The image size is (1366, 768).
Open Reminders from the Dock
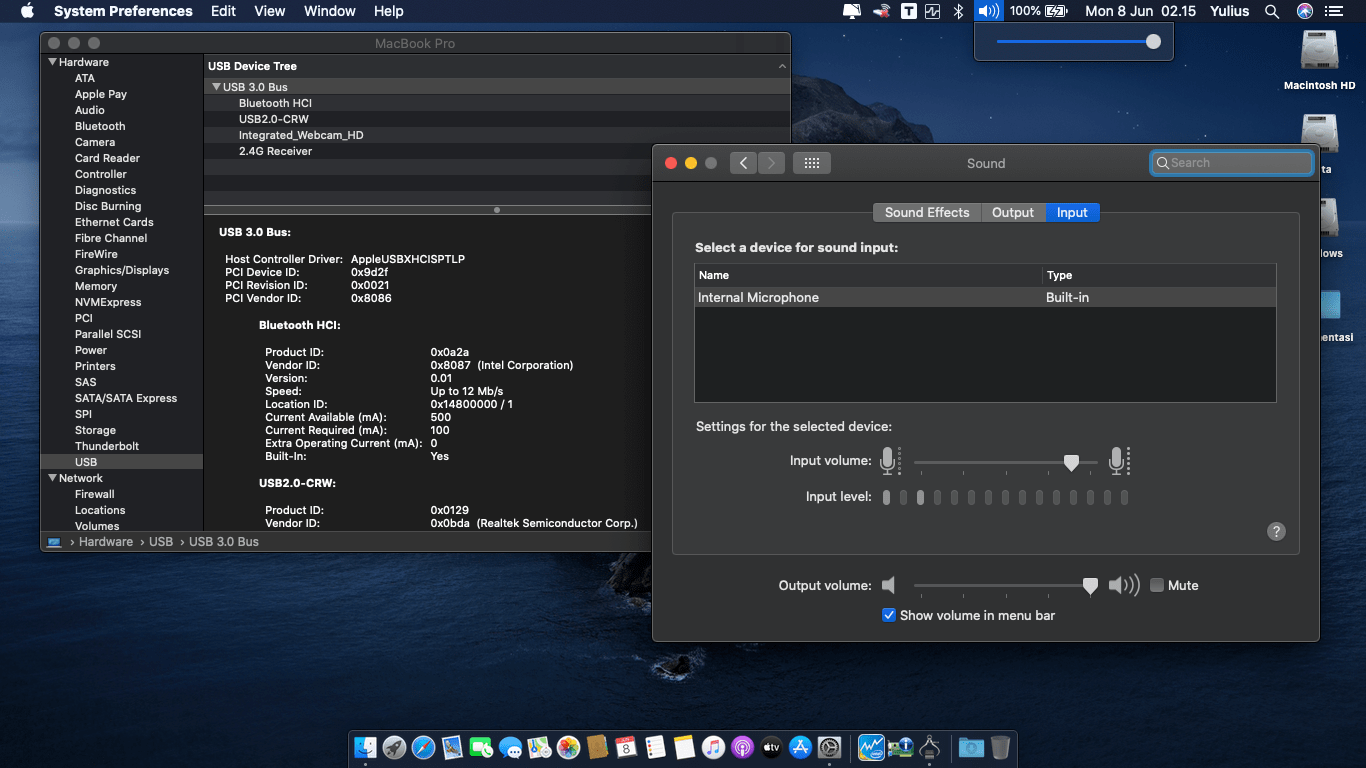tap(655, 747)
